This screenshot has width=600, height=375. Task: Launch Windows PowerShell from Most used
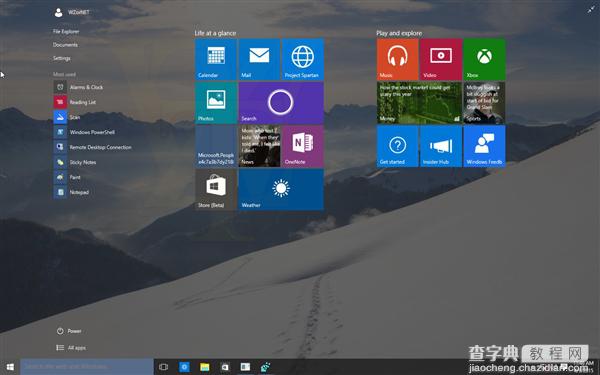pos(84,132)
